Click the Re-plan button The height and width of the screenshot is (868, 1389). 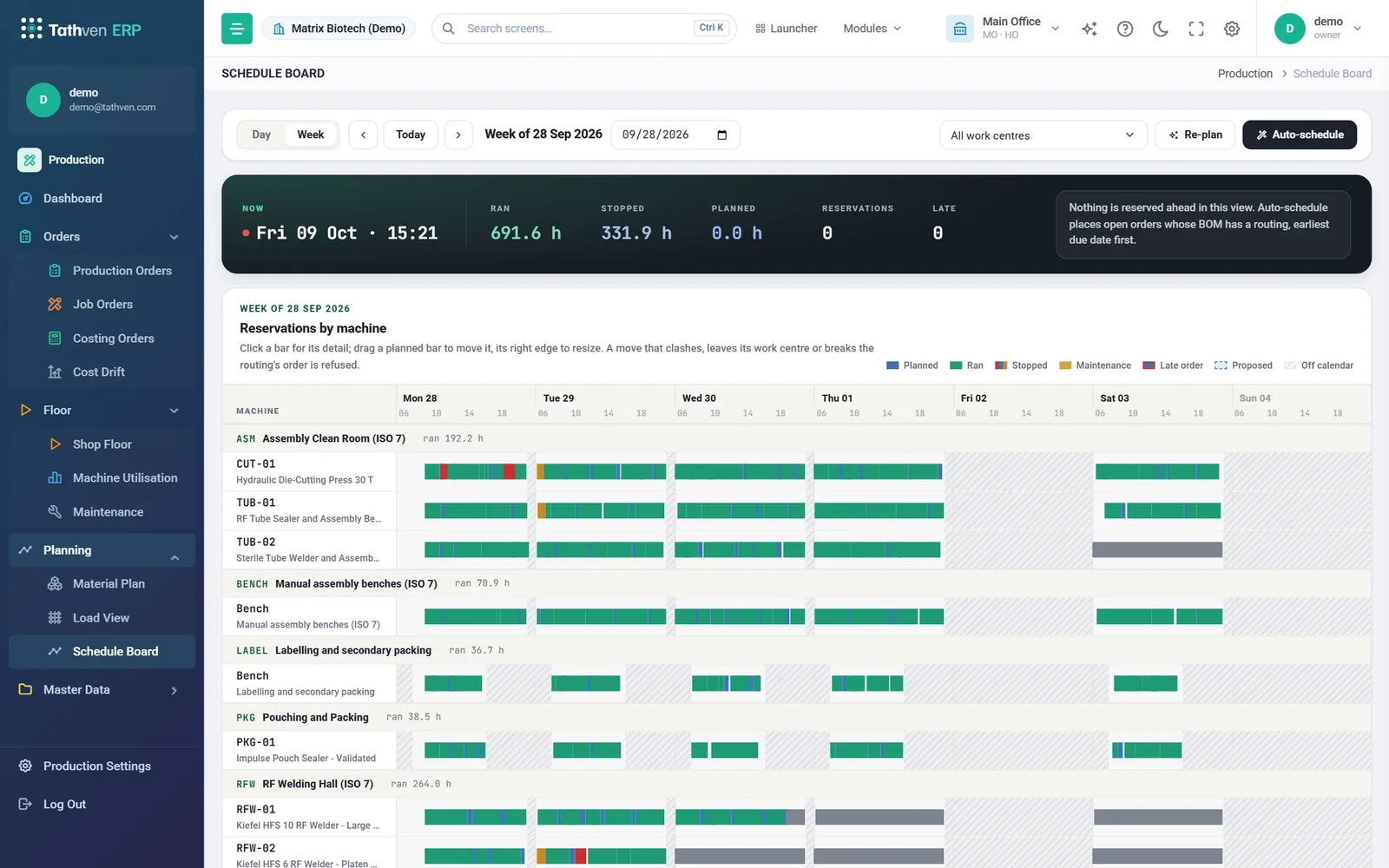(1195, 135)
